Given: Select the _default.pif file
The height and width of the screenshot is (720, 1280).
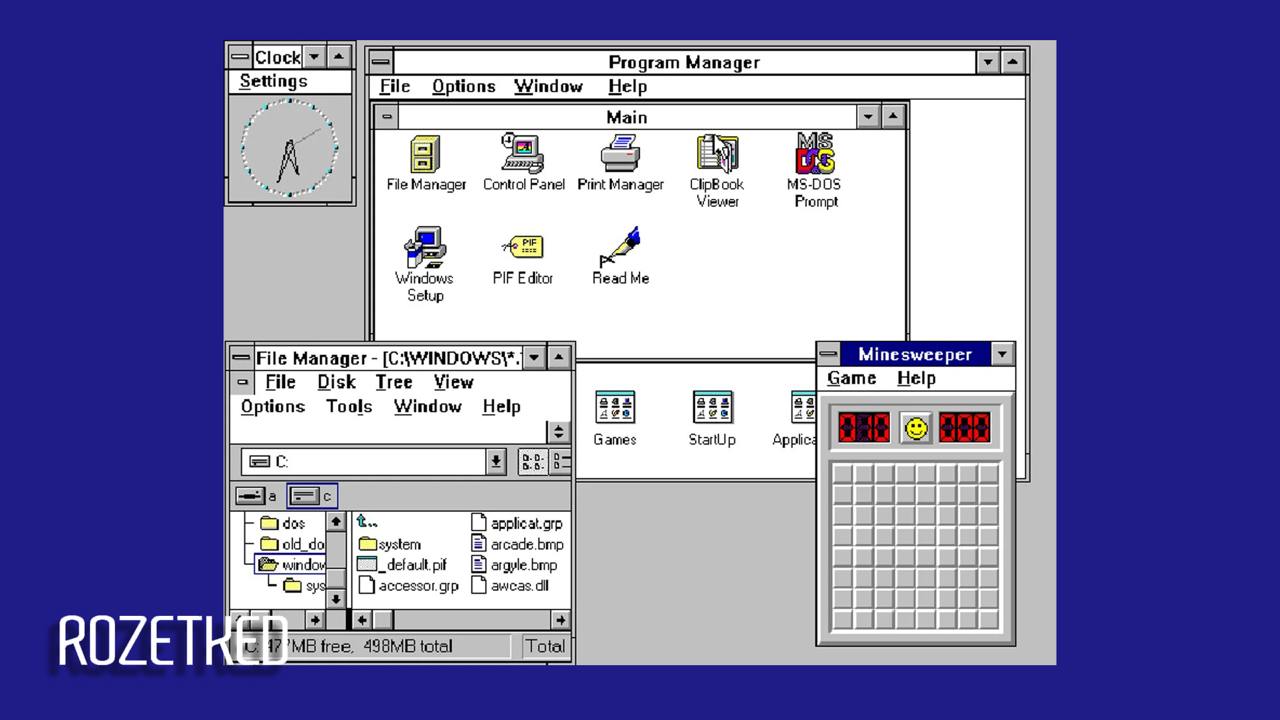Looking at the screenshot, I should [402, 565].
